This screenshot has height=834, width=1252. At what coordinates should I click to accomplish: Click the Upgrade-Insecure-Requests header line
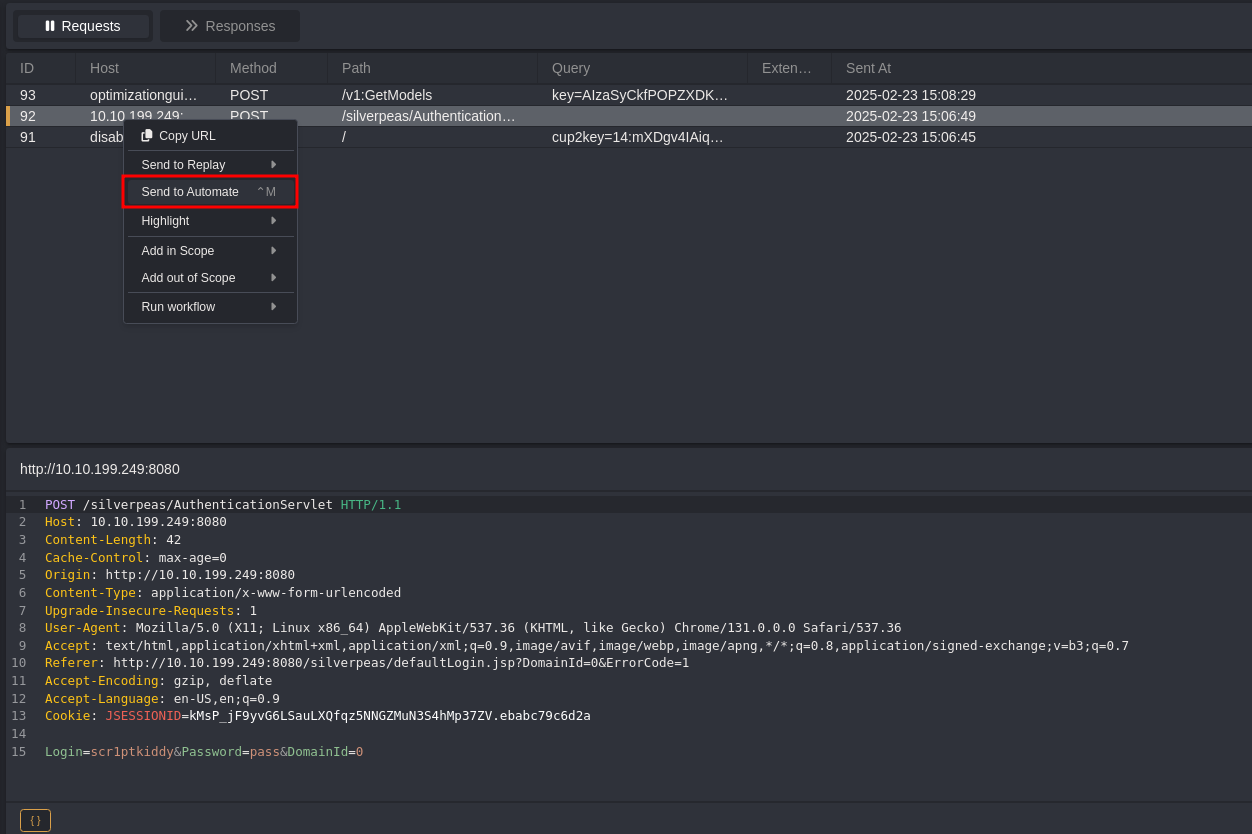pos(151,610)
